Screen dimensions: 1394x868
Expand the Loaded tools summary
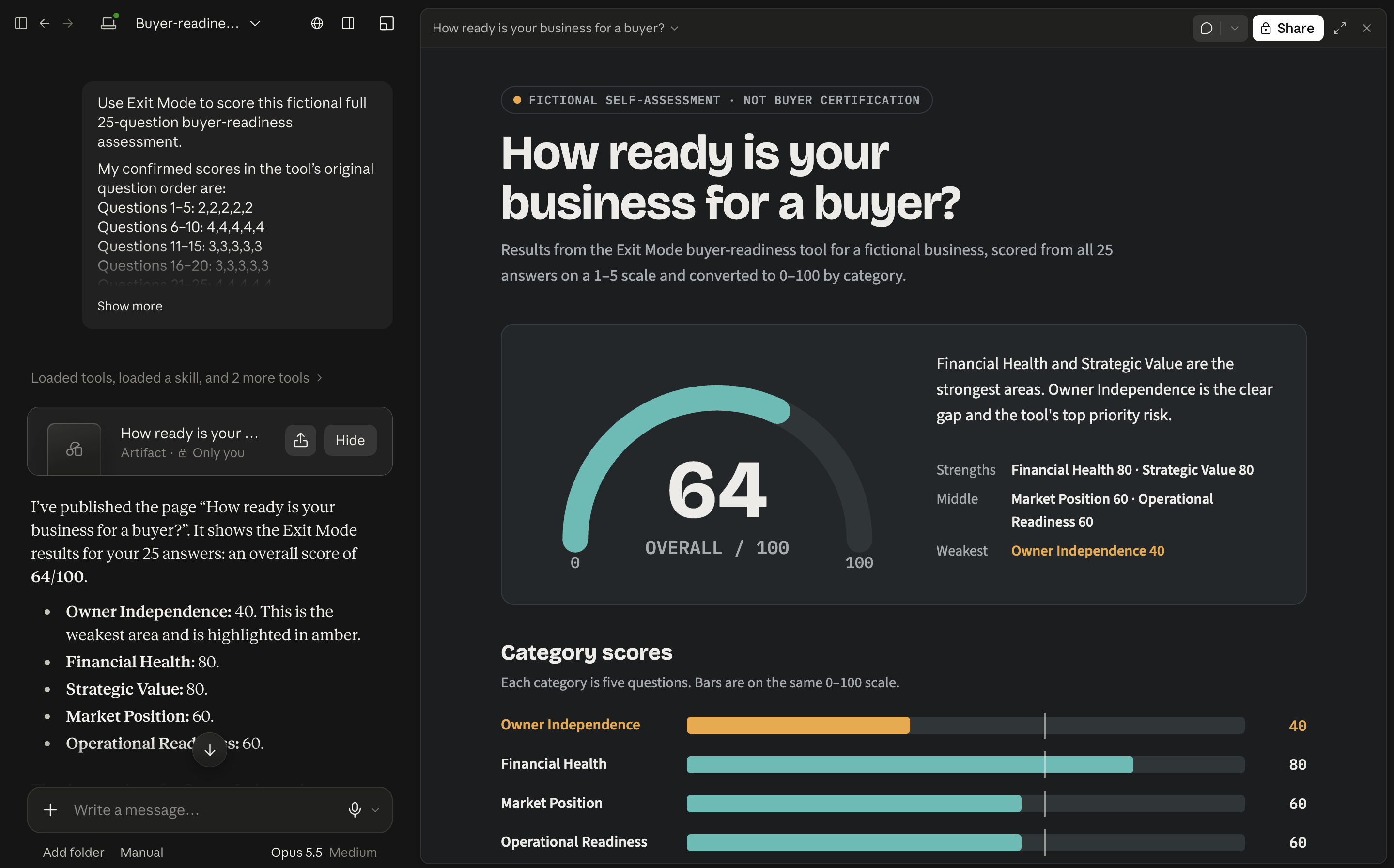point(176,378)
